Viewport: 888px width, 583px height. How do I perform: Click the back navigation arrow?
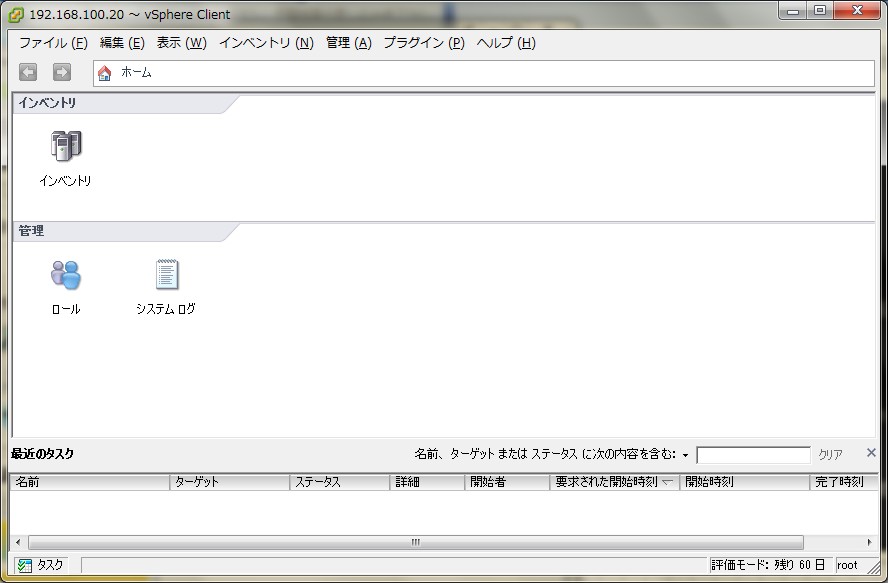[x=28, y=73]
